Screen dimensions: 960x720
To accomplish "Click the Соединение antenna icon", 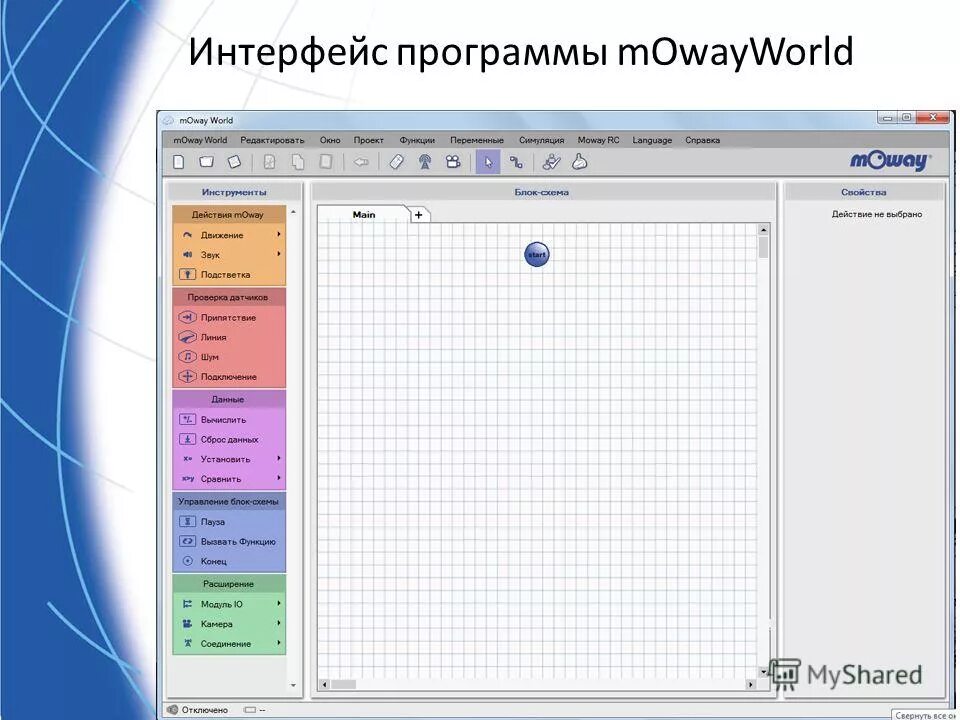I will 187,643.
